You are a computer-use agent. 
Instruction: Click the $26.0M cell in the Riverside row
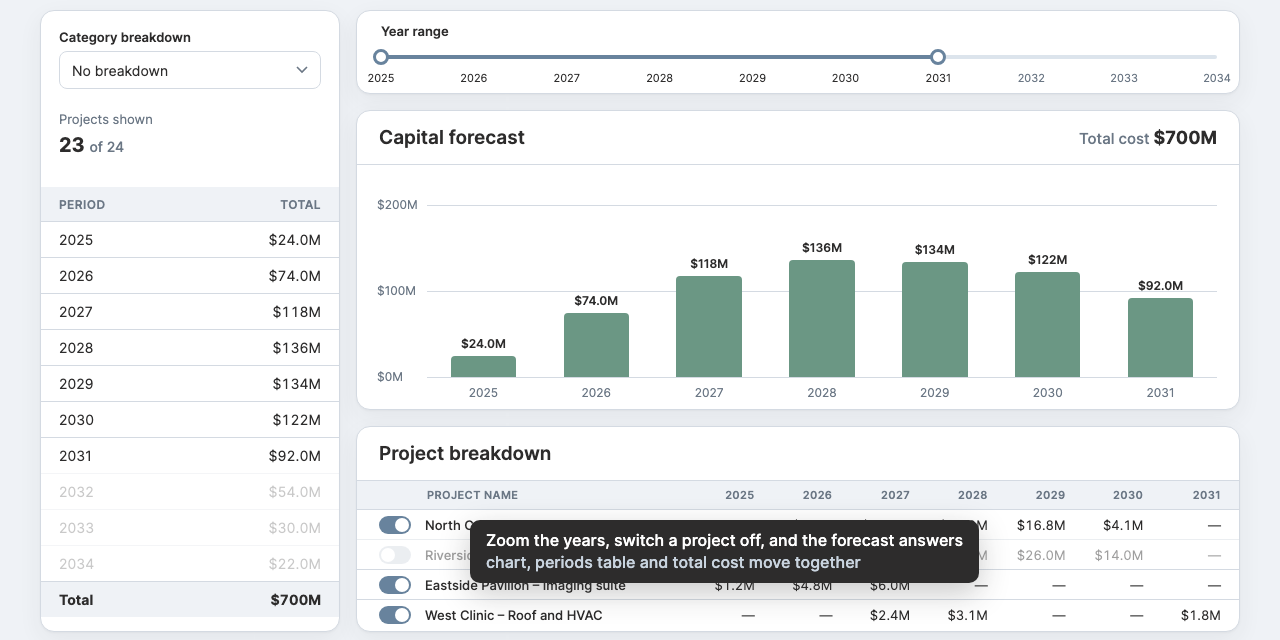[x=1041, y=555]
